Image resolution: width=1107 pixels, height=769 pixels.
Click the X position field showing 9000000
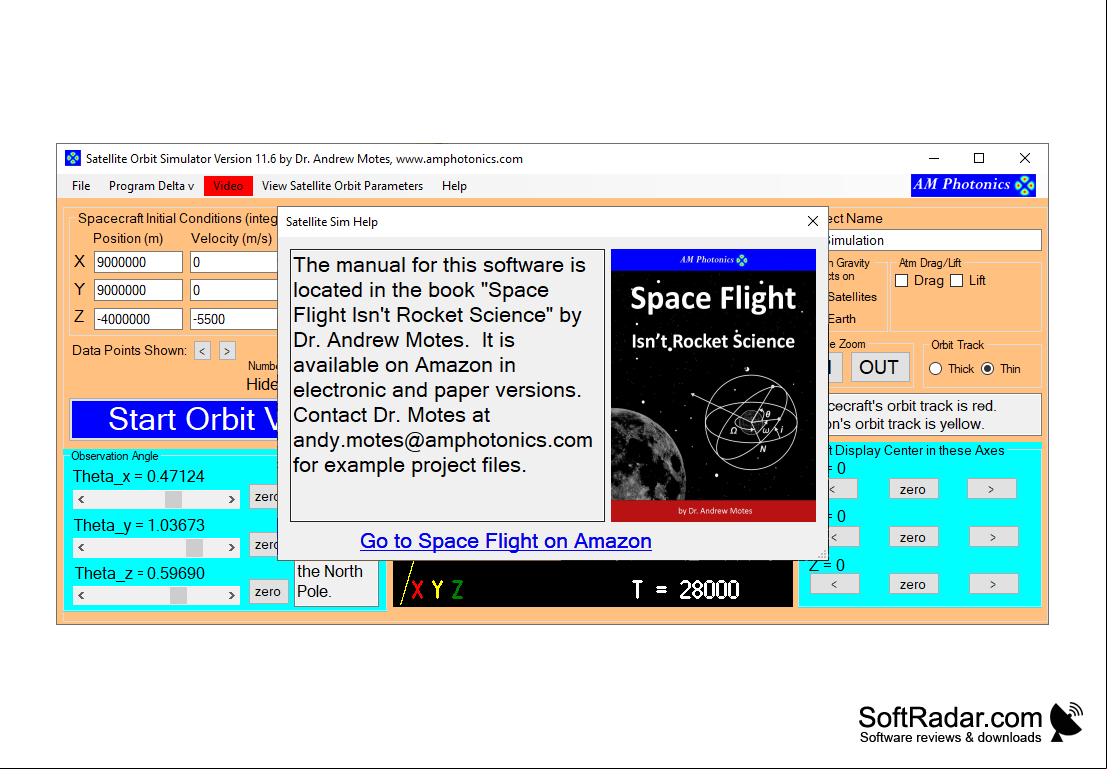click(138, 262)
